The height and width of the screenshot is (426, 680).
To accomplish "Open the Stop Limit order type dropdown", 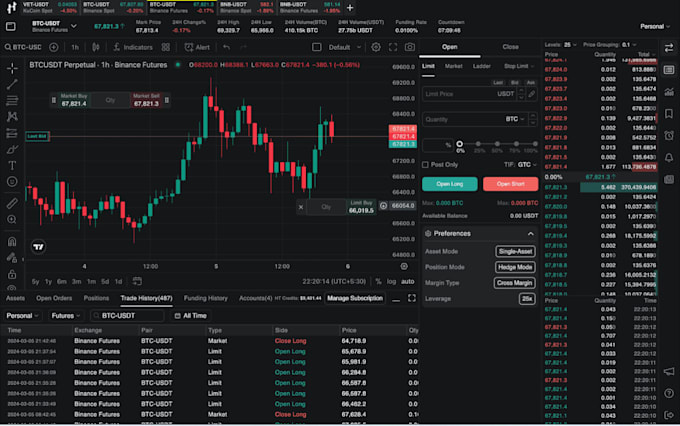I will [519, 66].
